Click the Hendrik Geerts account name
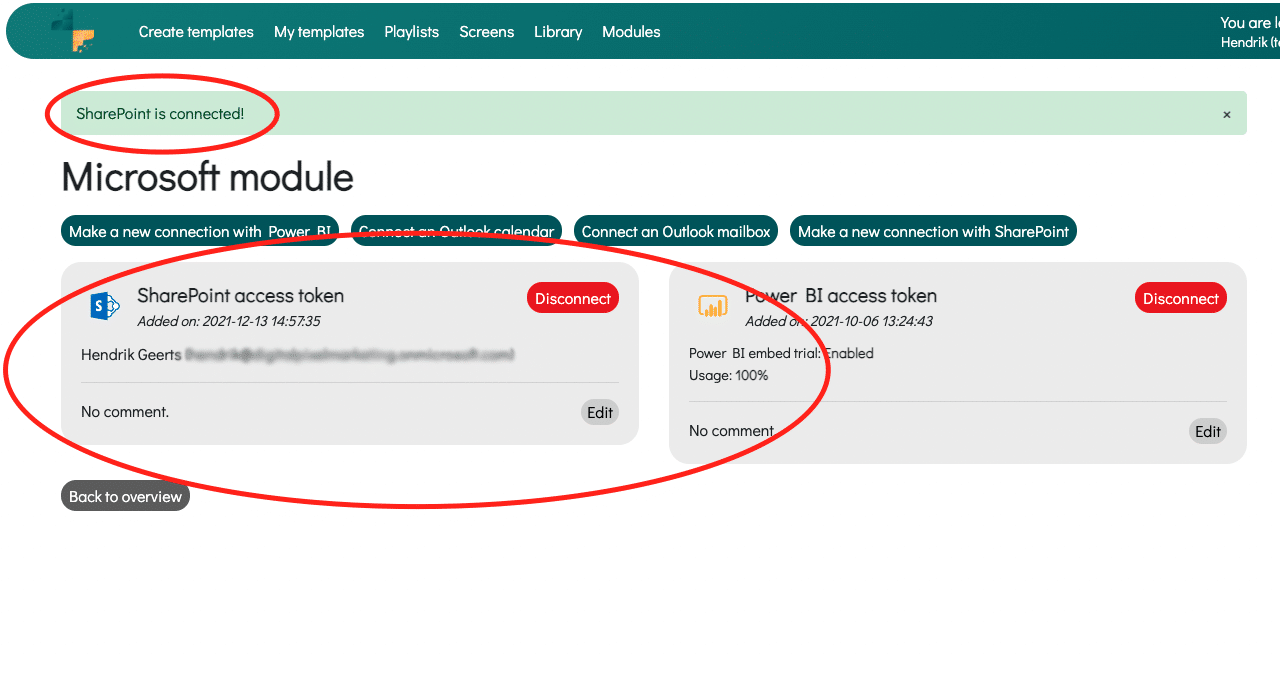Screen dimensions: 1280x674 [x=131, y=354]
